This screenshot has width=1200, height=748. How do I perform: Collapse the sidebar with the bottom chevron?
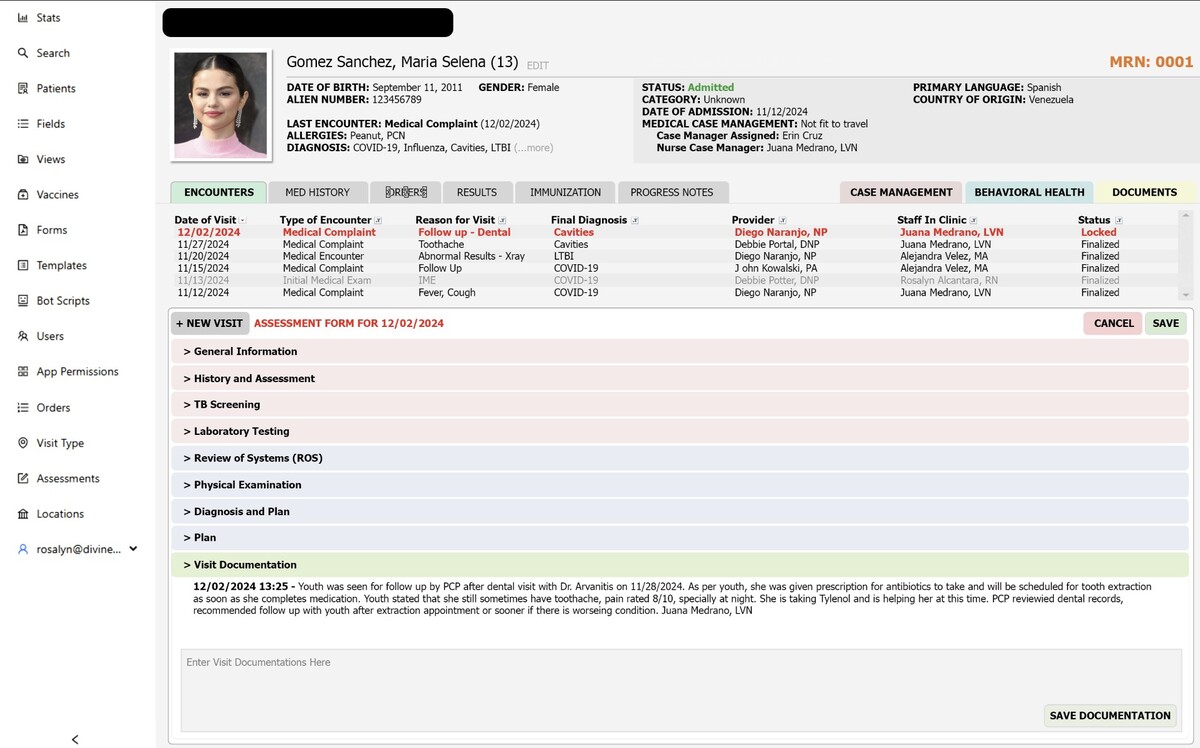point(75,739)
